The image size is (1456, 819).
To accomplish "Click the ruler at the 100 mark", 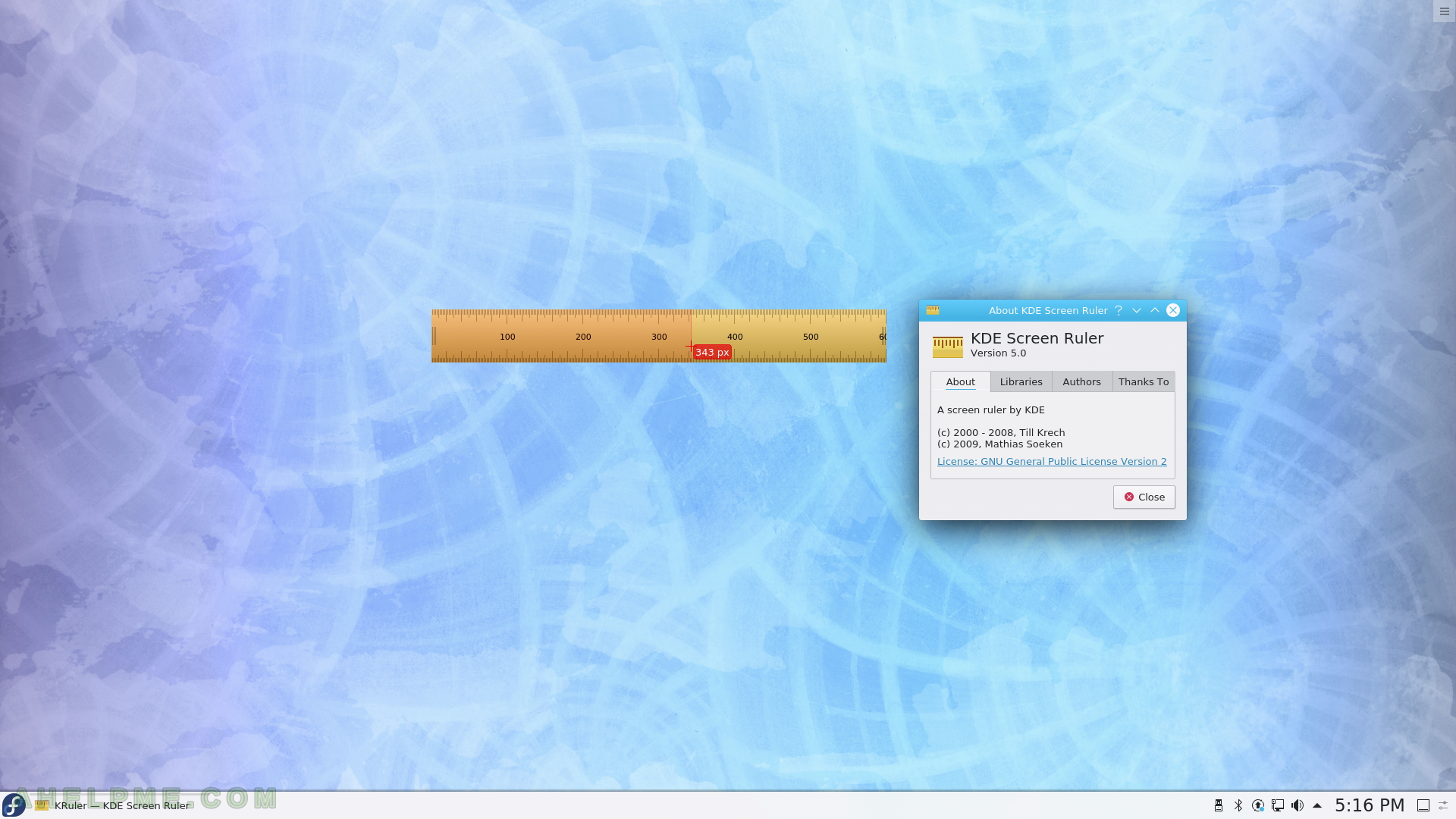I will (507, 337).
